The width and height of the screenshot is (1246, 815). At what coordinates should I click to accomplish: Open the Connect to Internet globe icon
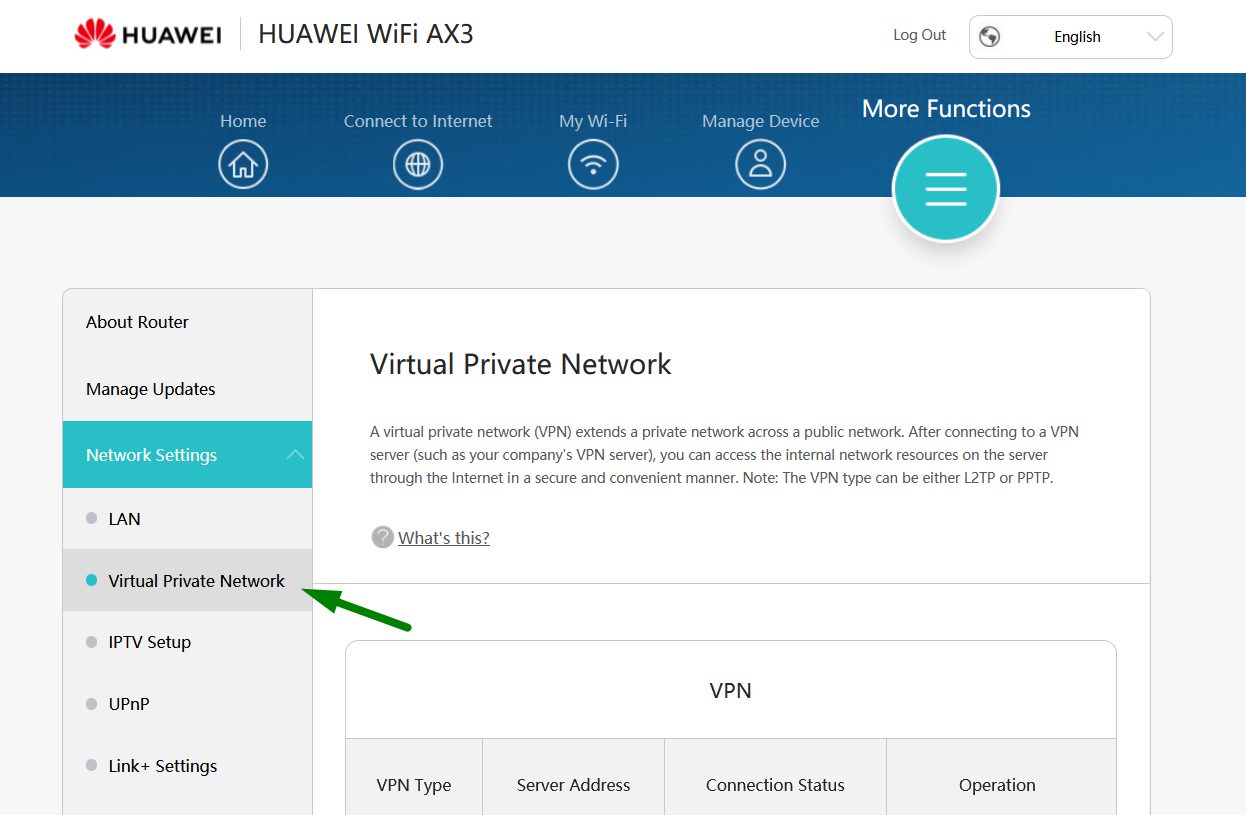click(418, 164)
